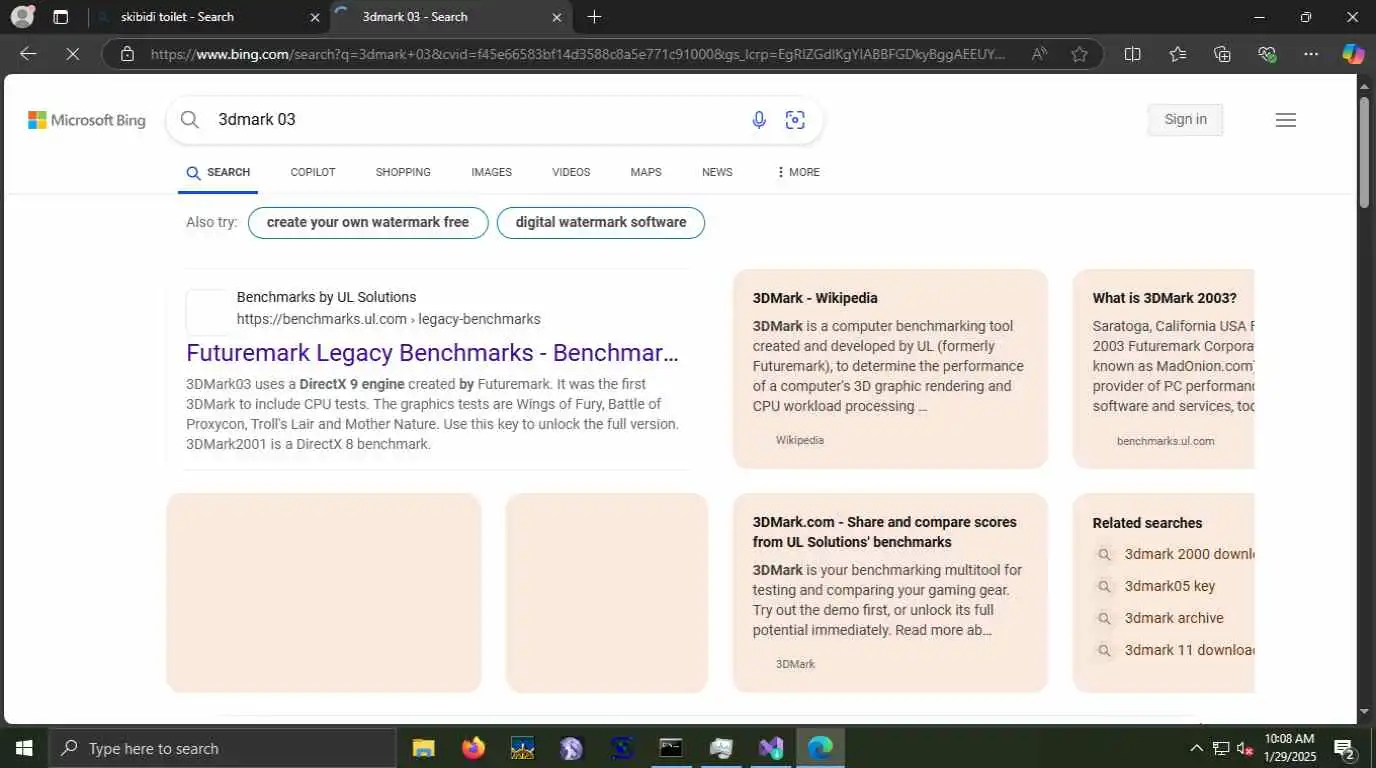Start voice search with microphone
The image size is (1376, 768).
tap(759, 120)
